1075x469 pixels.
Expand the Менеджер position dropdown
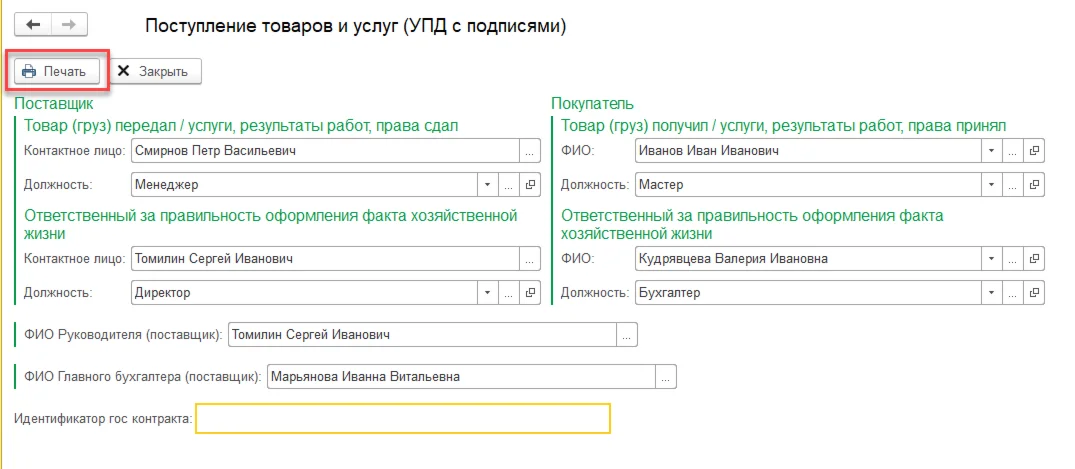pyautogui.click(x=488, y=185)
